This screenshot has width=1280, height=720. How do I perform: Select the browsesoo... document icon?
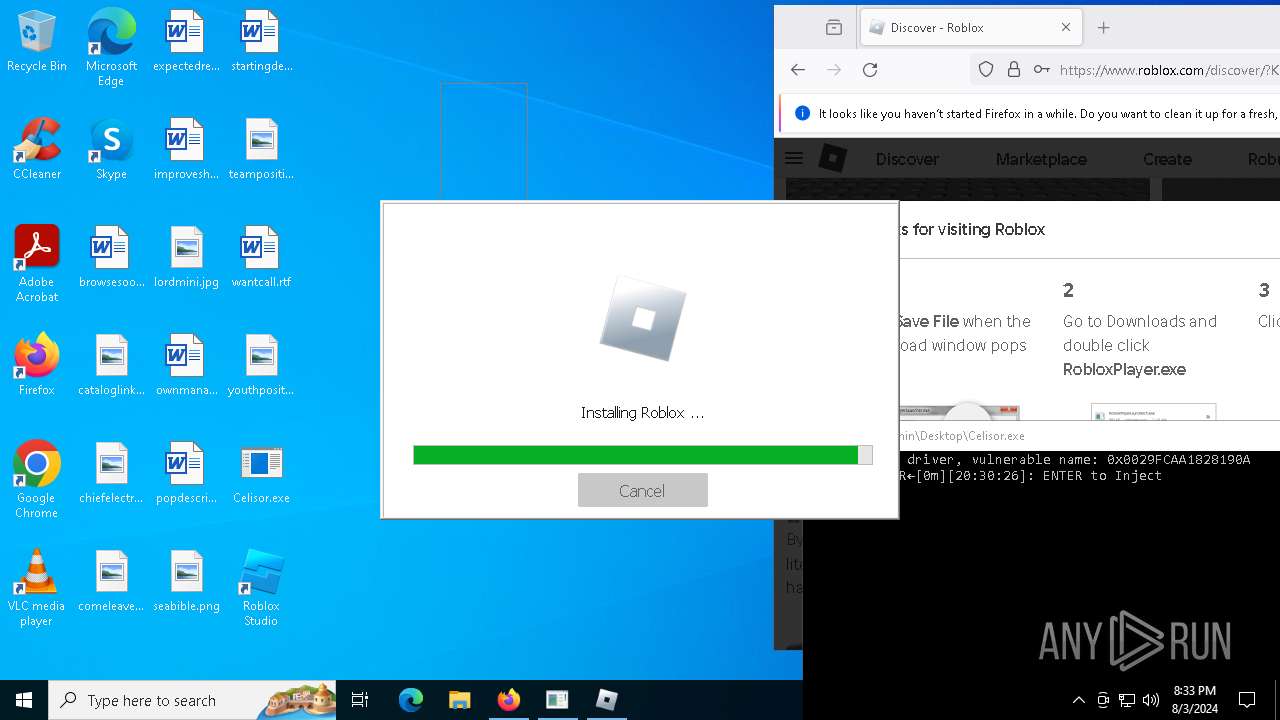[111, 257]
